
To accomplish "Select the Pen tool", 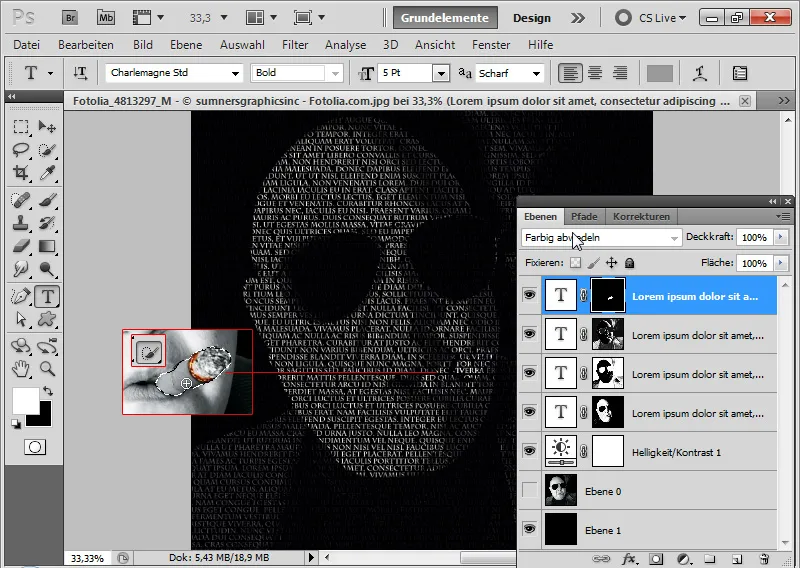I will click(x=21, y=296).
